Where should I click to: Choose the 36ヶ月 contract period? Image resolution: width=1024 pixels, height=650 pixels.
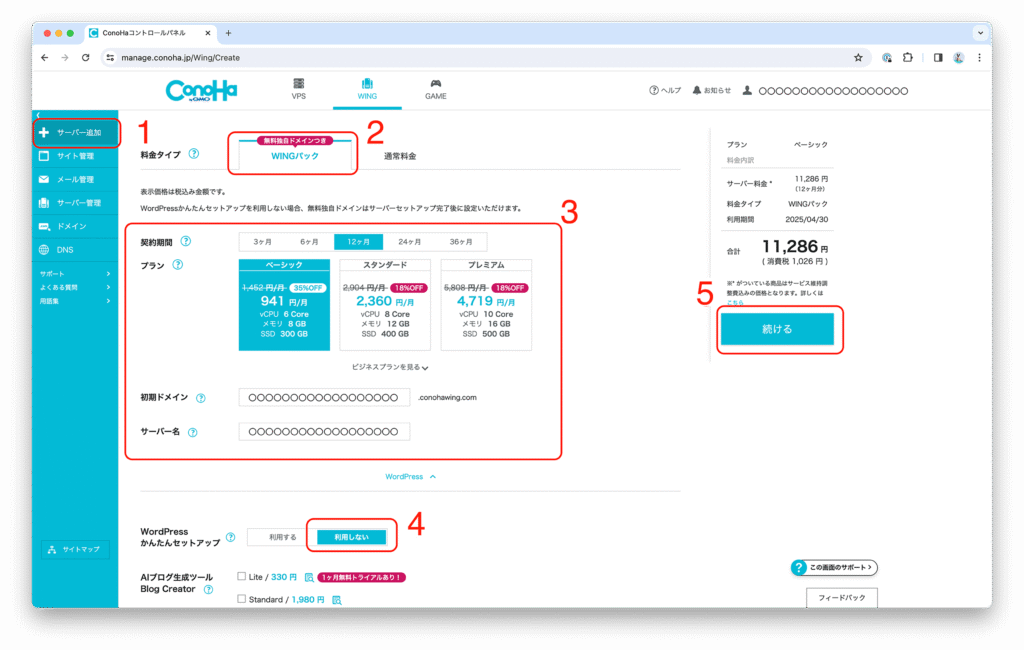[x=461, y=242]
